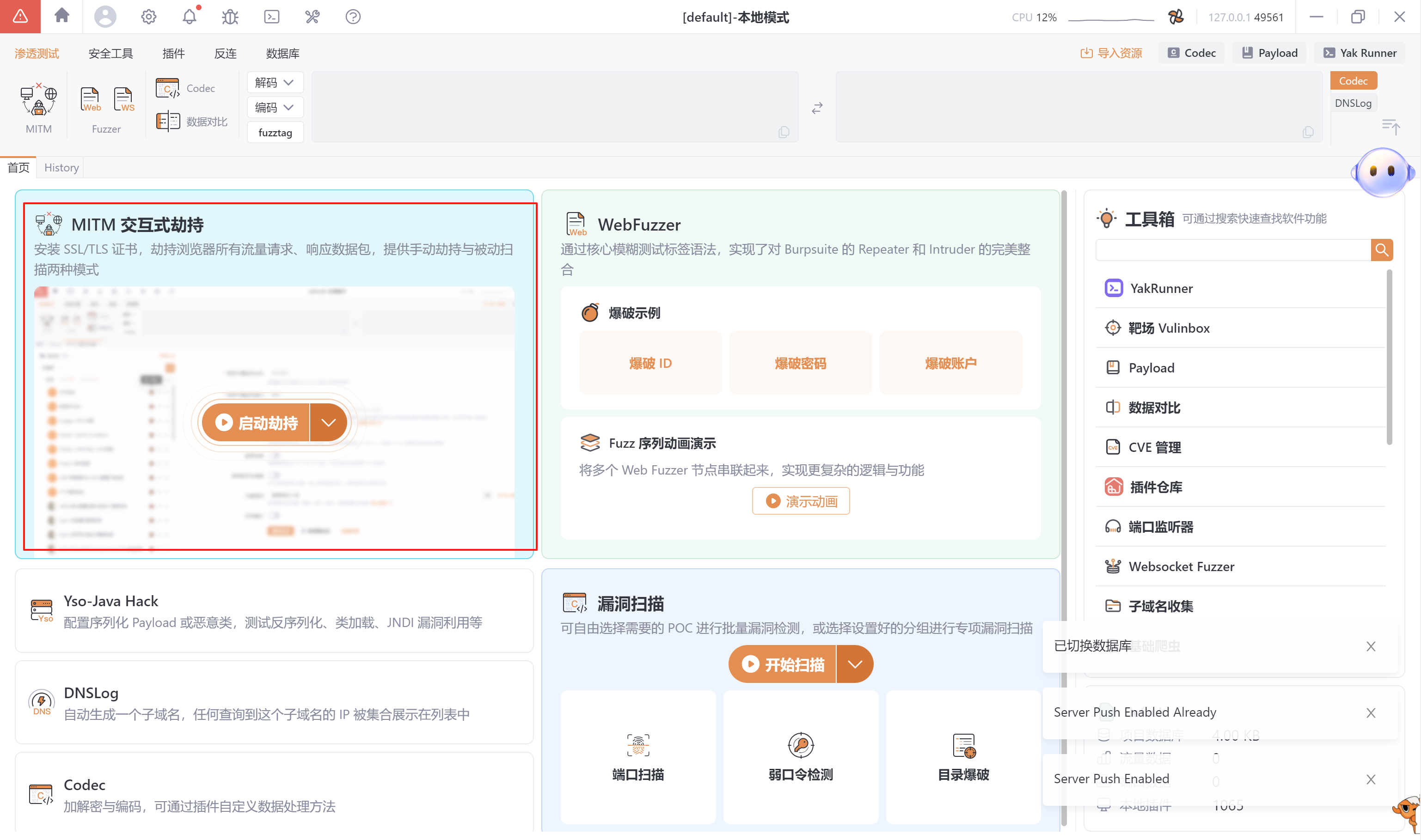Open the WS Fuzzer icon

click(124, 100)
